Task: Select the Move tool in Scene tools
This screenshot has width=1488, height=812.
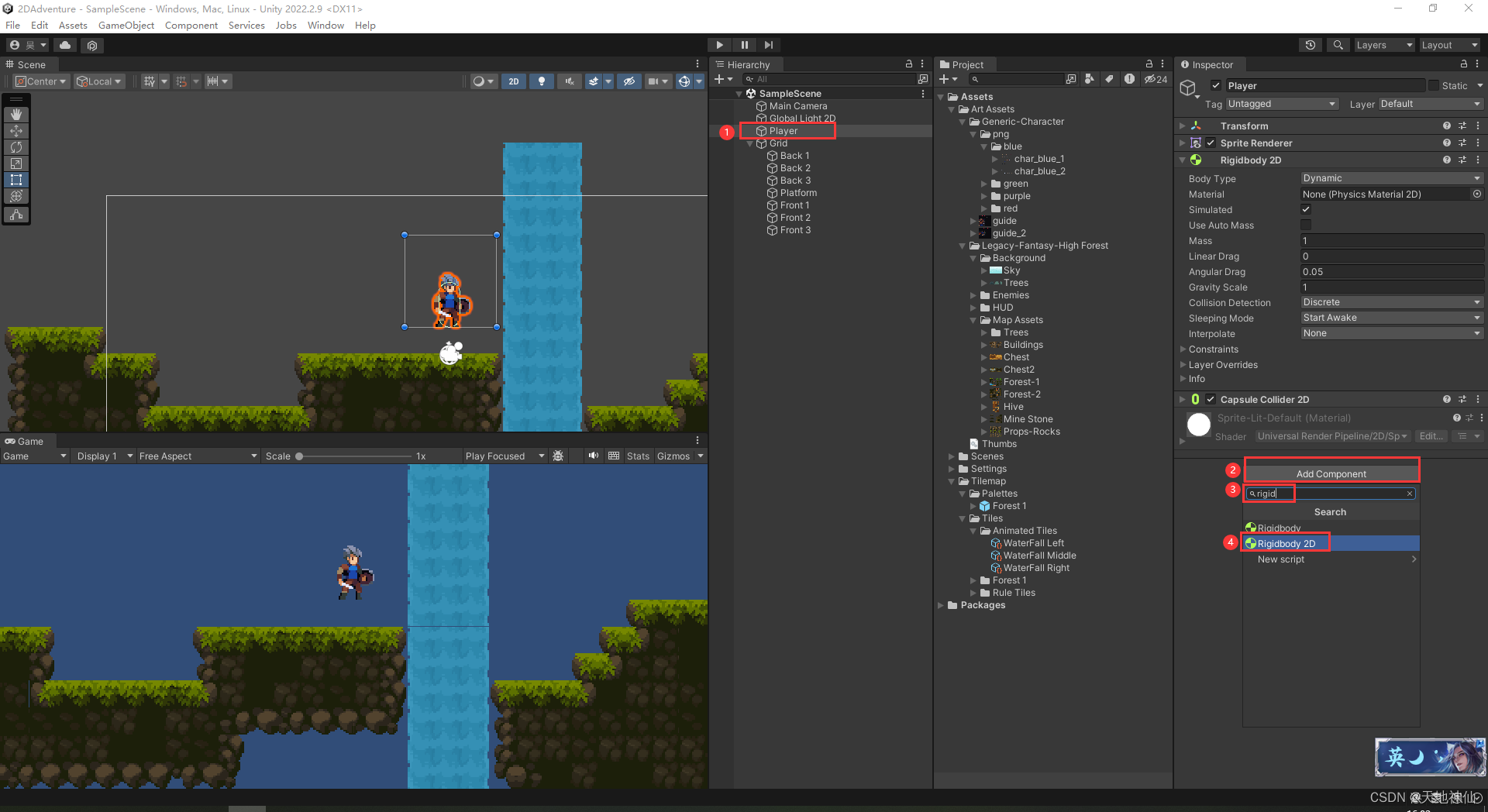Action: pyautogui.click(x=16, y=131)
